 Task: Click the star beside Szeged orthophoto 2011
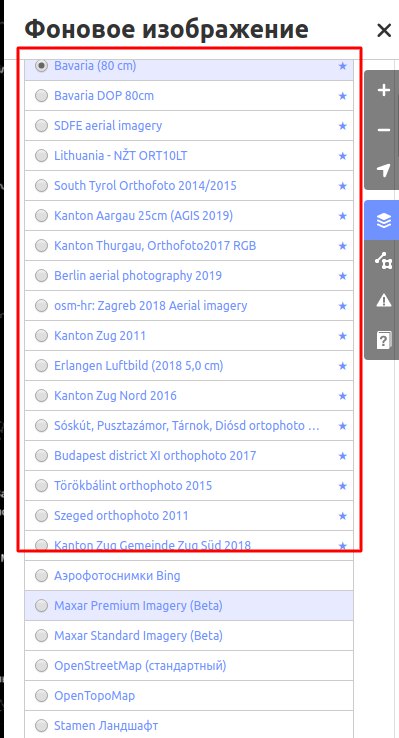pyautogui.click(x=343, y=516)
